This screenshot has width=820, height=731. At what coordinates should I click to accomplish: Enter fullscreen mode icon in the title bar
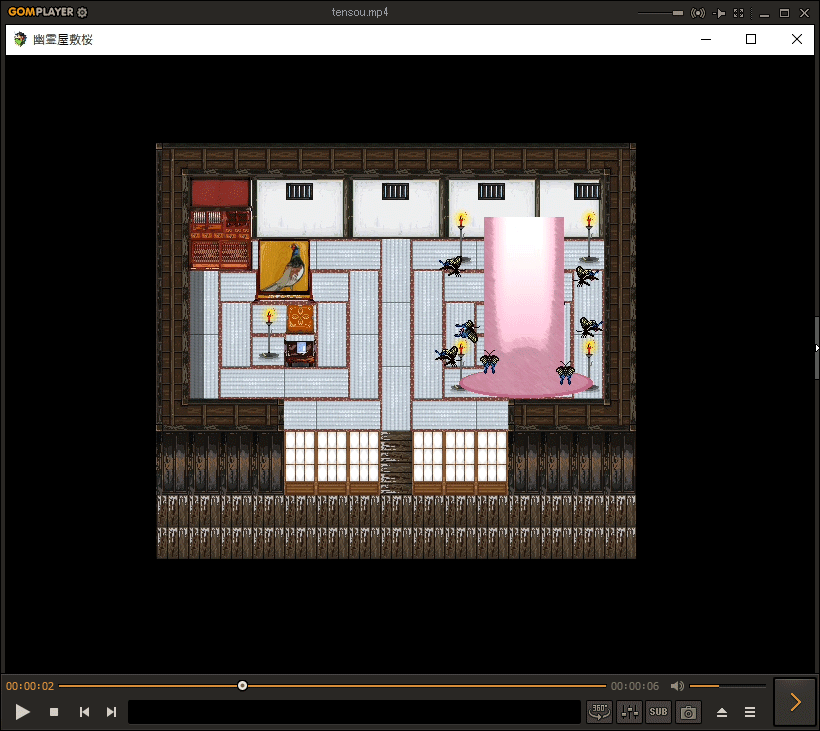pyautogui.click(x=738, y=13)
